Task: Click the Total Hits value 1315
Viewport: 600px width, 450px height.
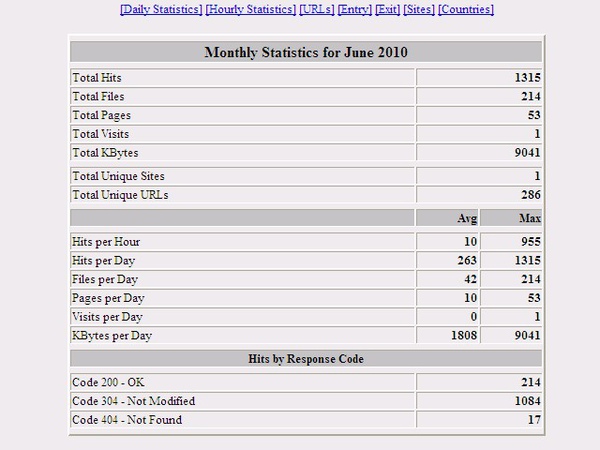Action: 527,78
